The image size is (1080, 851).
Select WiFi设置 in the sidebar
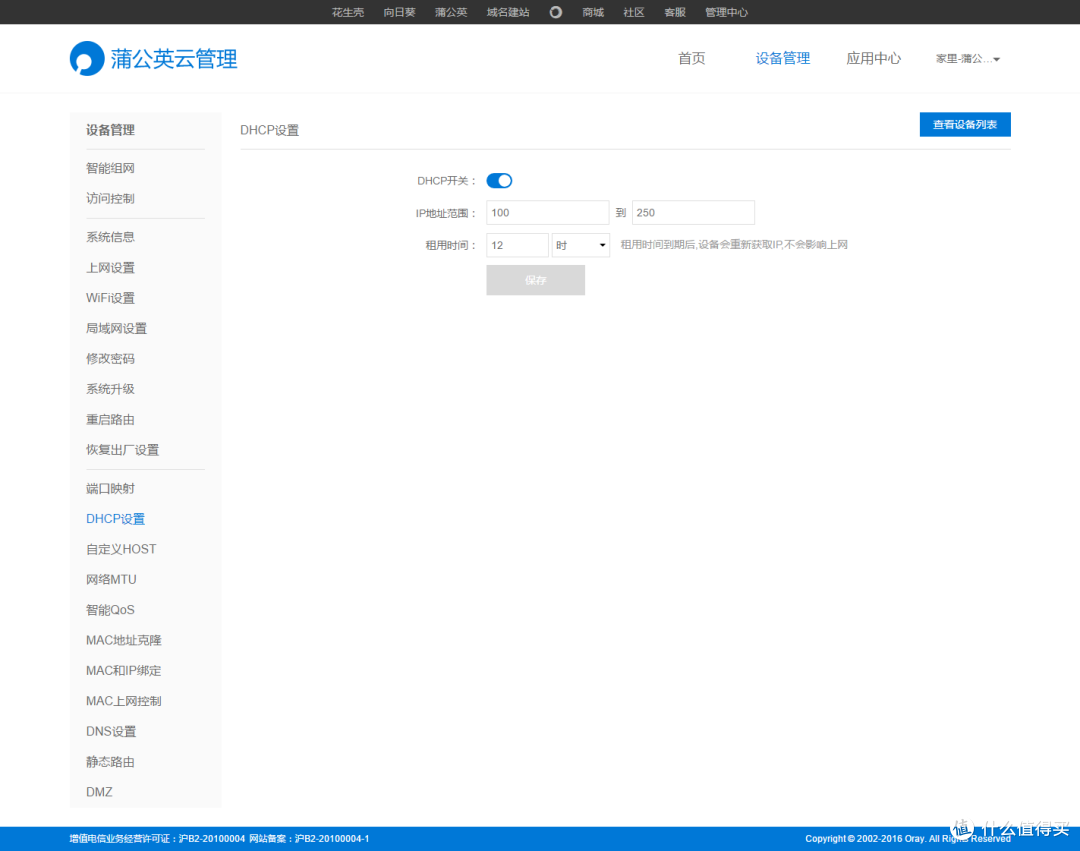coord(110,298)
